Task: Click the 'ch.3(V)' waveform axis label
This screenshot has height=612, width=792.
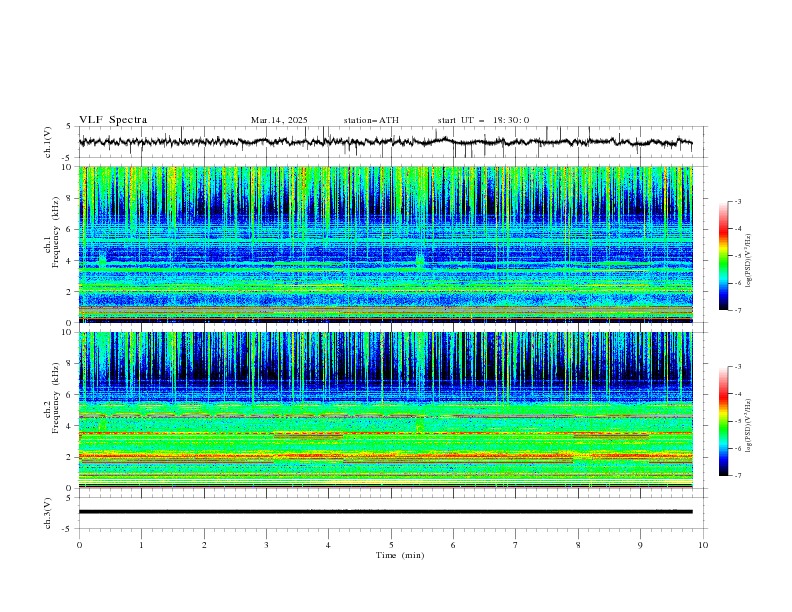Action: (x=48, y=513)
